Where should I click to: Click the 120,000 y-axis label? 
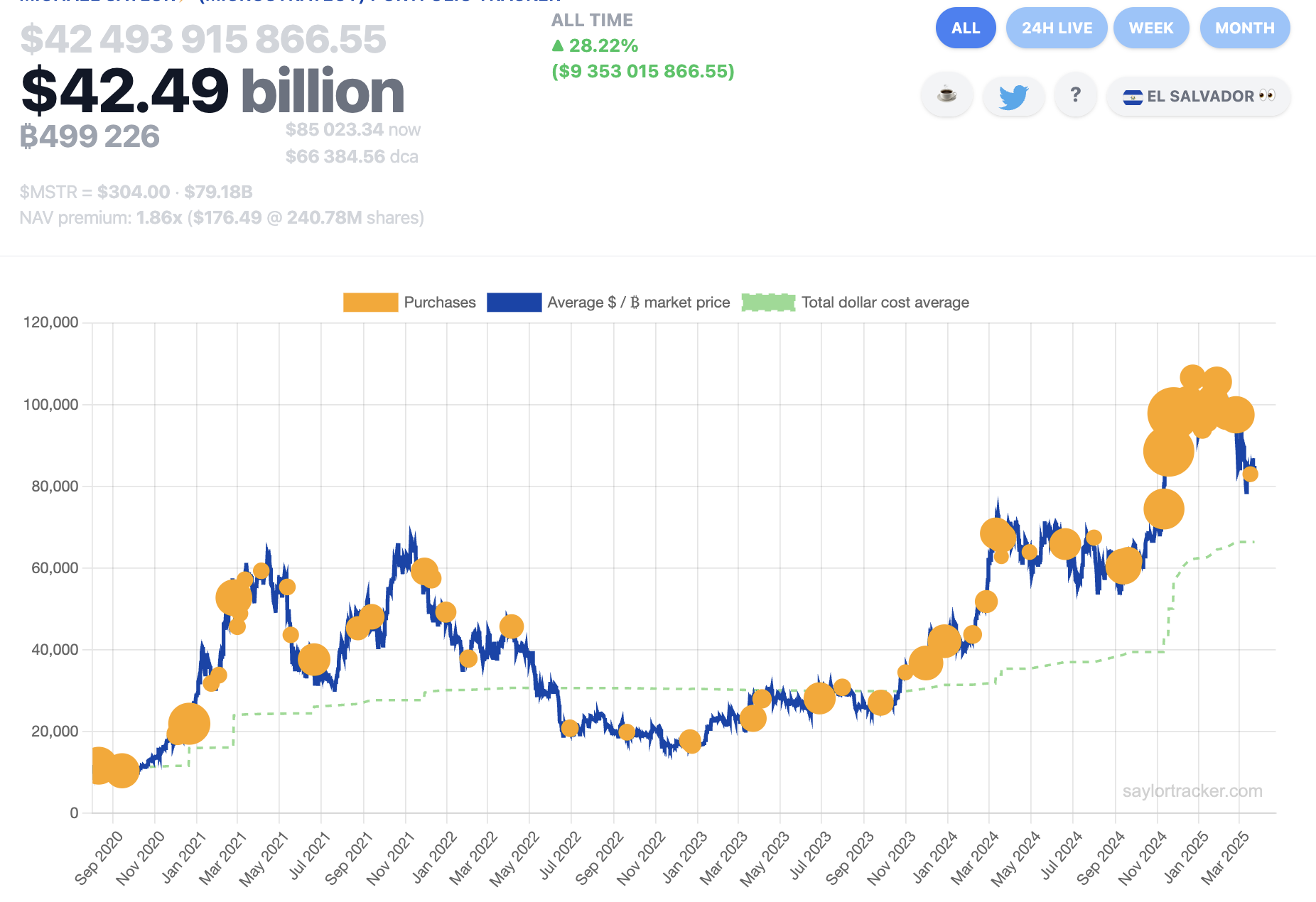[51, 322]
